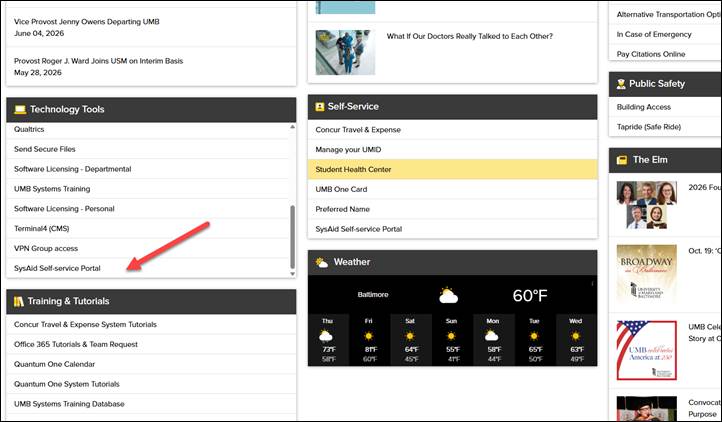Image resolution: width=722 pixels, height=422 pixels.
Task: Open Software Licensing - Personal
Action: (x=64, y=209)
